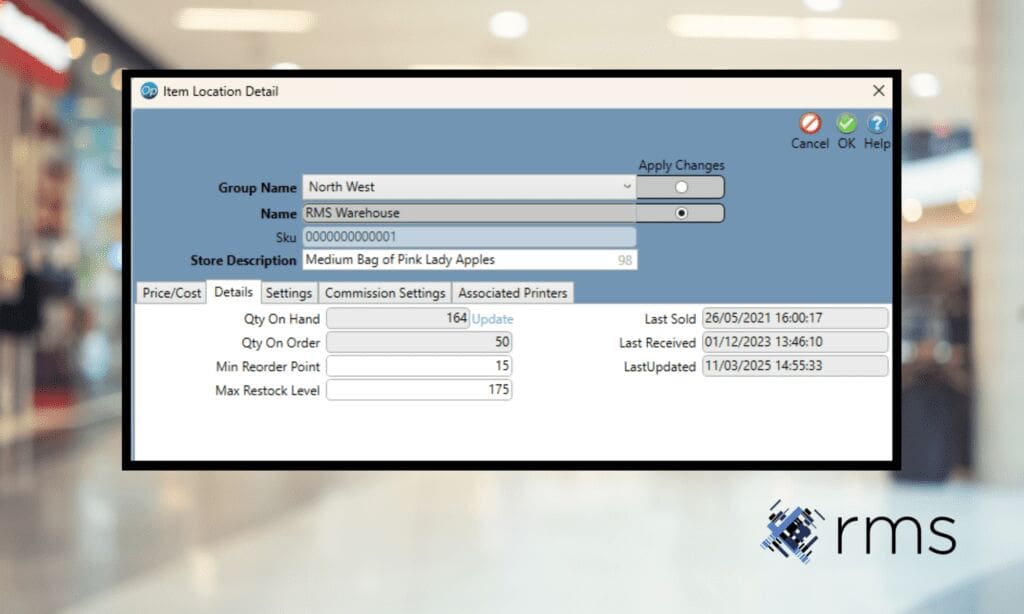Click the Item Location Detail window icon
The height and width of the screenshot is (614, 1024).
[x=149, y=91]
